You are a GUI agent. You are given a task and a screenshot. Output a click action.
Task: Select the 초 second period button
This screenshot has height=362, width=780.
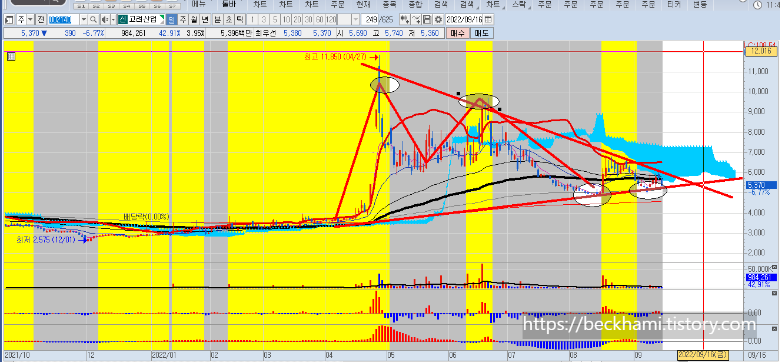pyautogui.click(x=228, y=20)
